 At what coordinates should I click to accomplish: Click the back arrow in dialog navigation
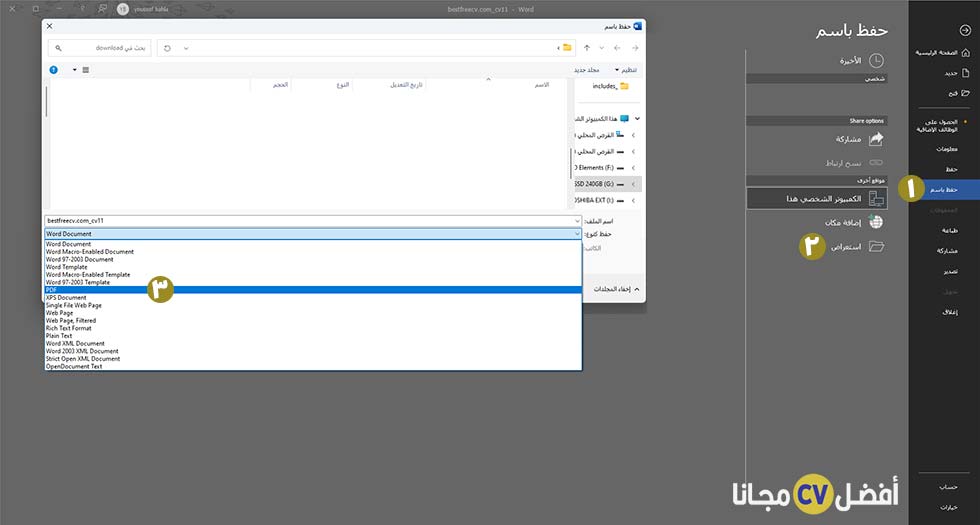point(618,48)
